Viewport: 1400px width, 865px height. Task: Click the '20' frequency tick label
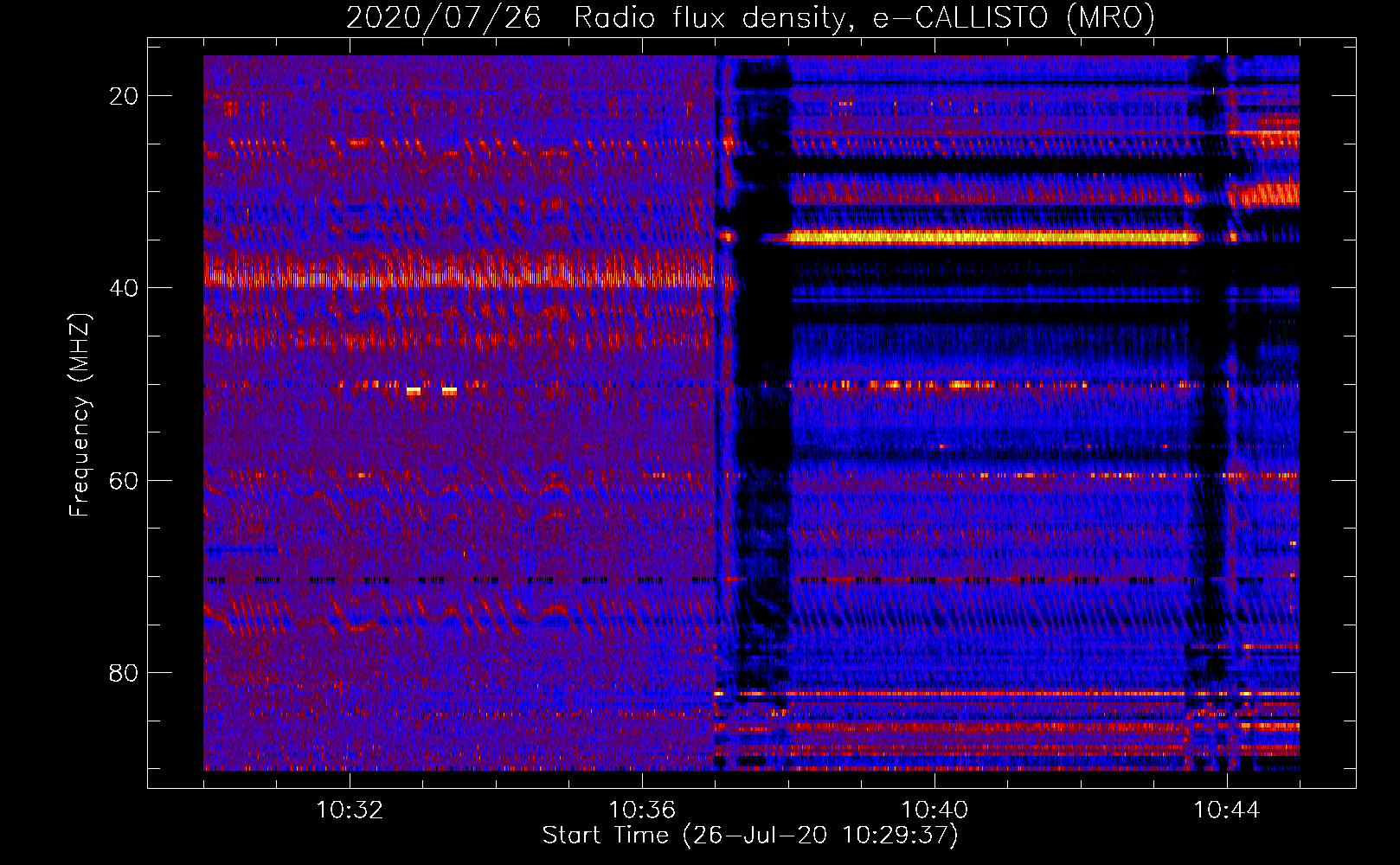click(x=124, y=96)
